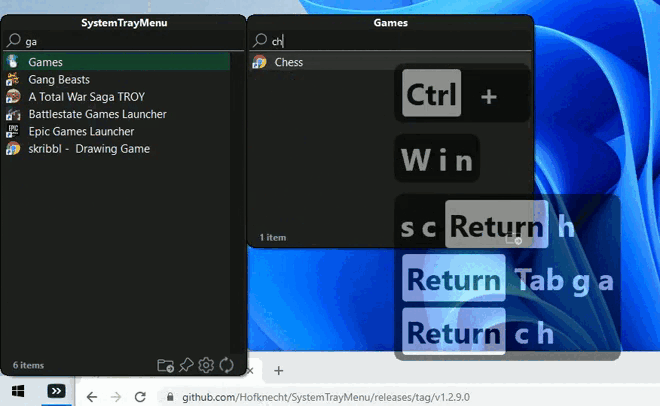Reload the browser page

(139, 397)
